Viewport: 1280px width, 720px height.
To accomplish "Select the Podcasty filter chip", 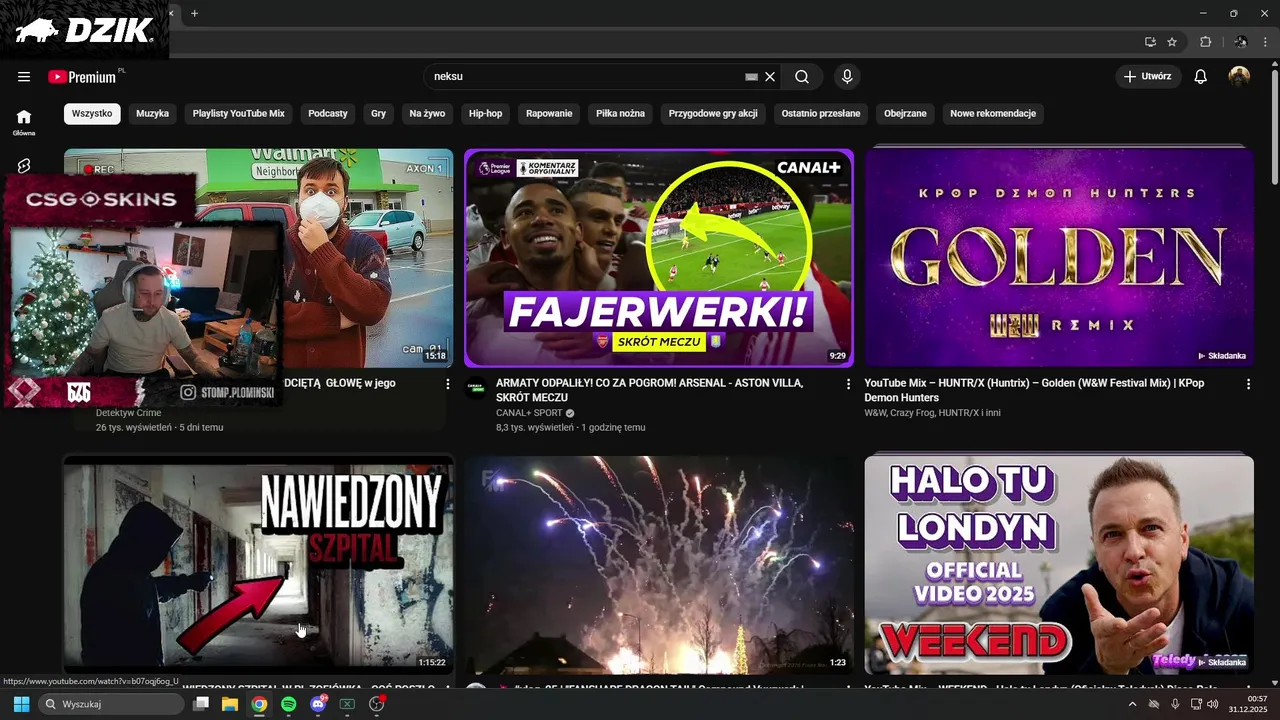I will click(x=328, y=113).
